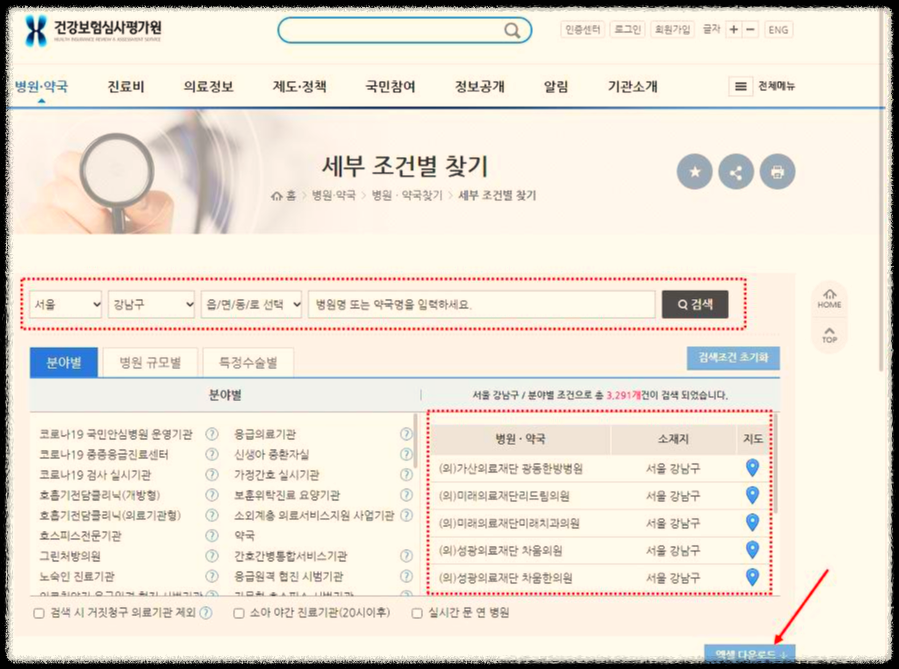The height and width of the screenshot is (669, 899).
Task: Click the star bookmark icon
Action: [694, 171]
